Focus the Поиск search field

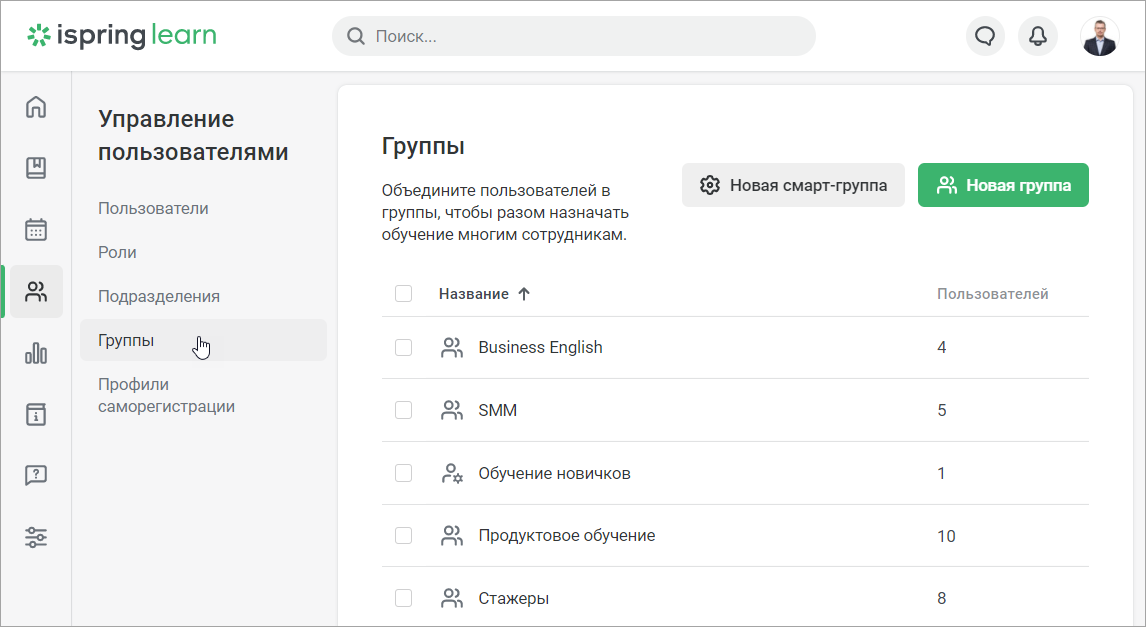coord(574,36)
